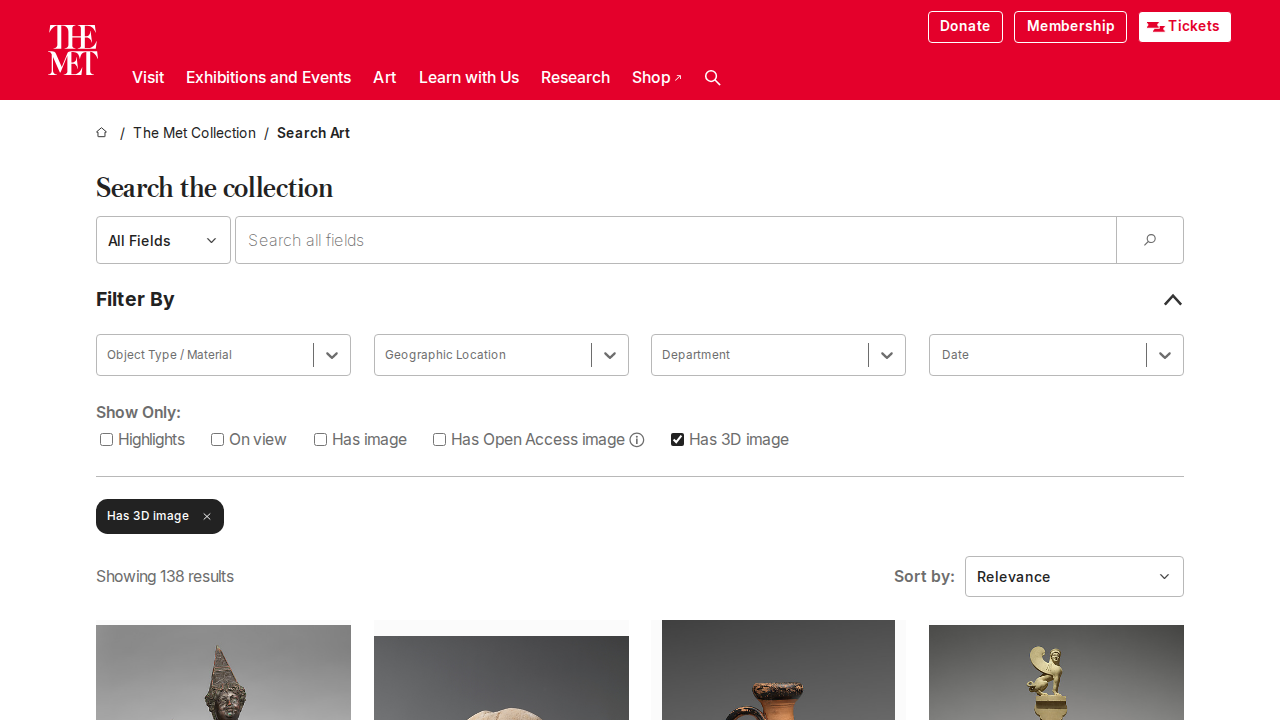
Task: Open the Exhibitions and Events menu
Action: pyautogui.click(x=268, y=77)
